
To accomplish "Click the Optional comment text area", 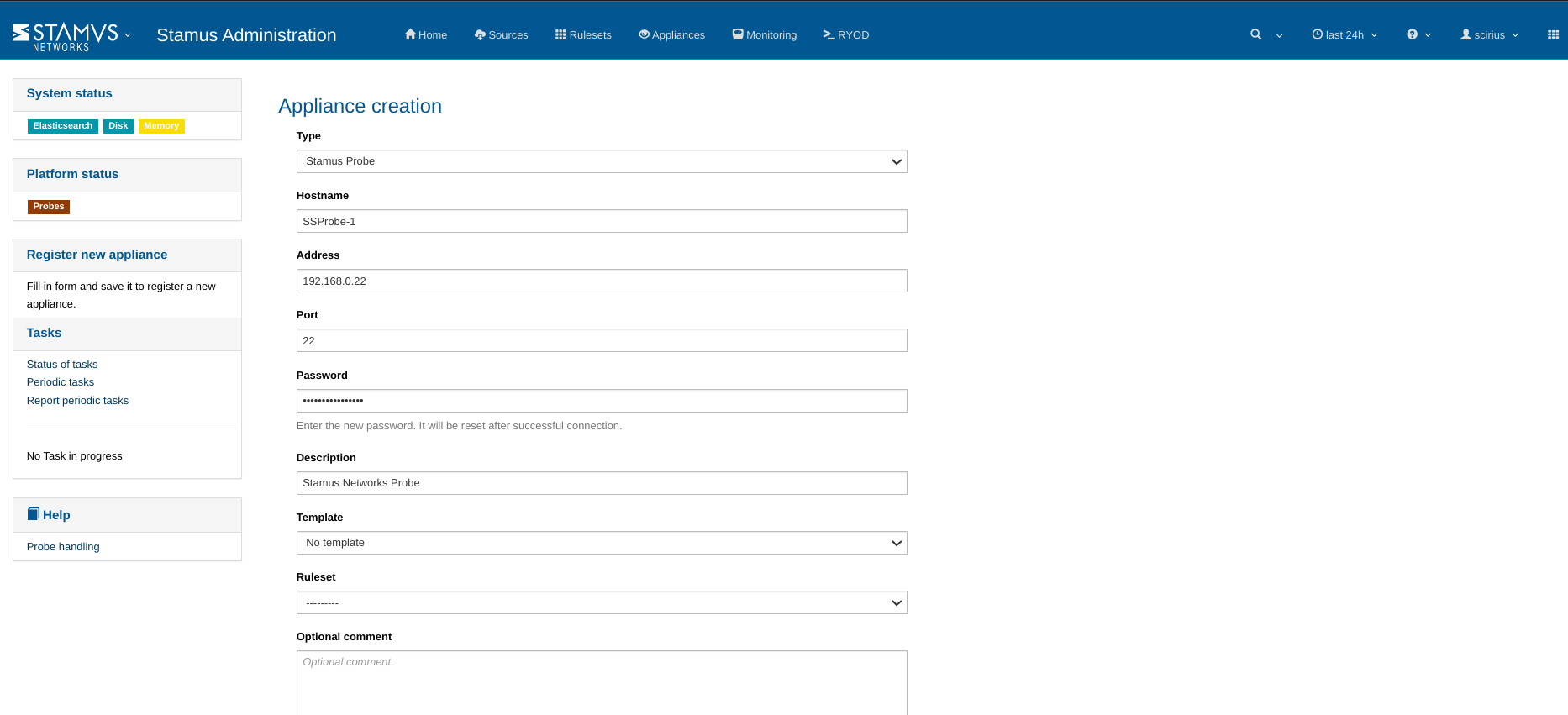I will click(602, 682).
